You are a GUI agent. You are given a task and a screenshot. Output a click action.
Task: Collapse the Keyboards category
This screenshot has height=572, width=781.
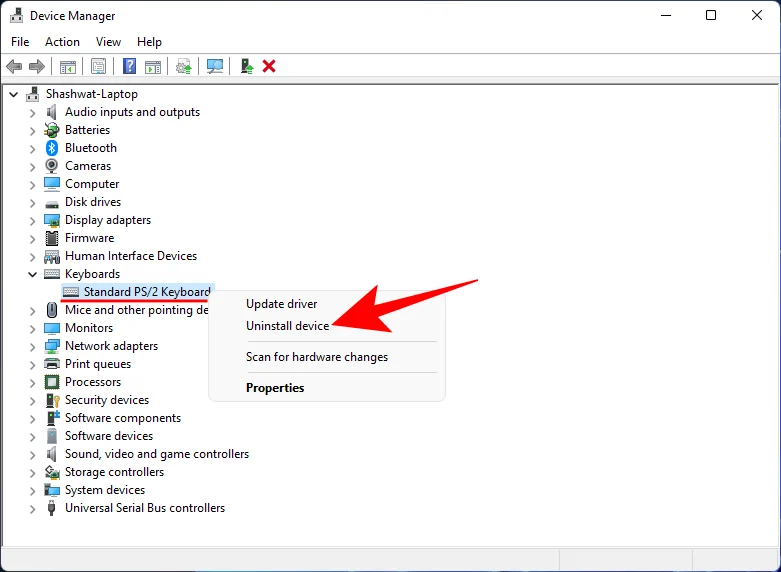[x=32, y=274]
